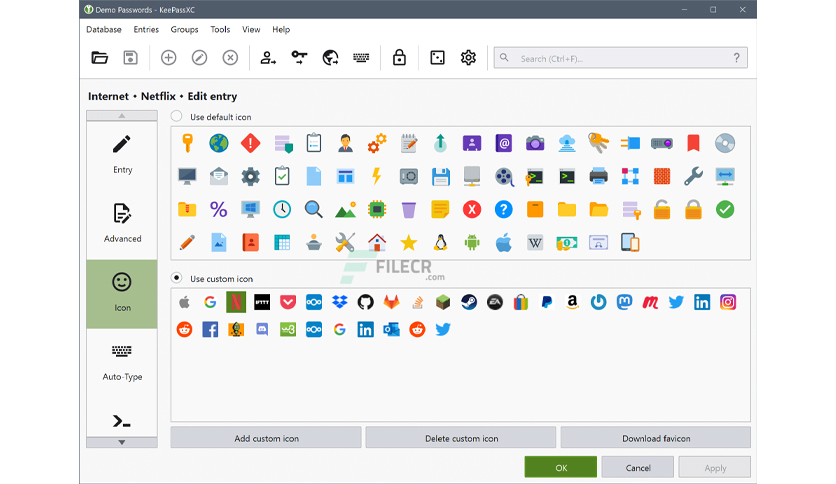This screenshot has height=484, width=836.
Task: Select the purple trash bin icon
Action: point(408,209)
